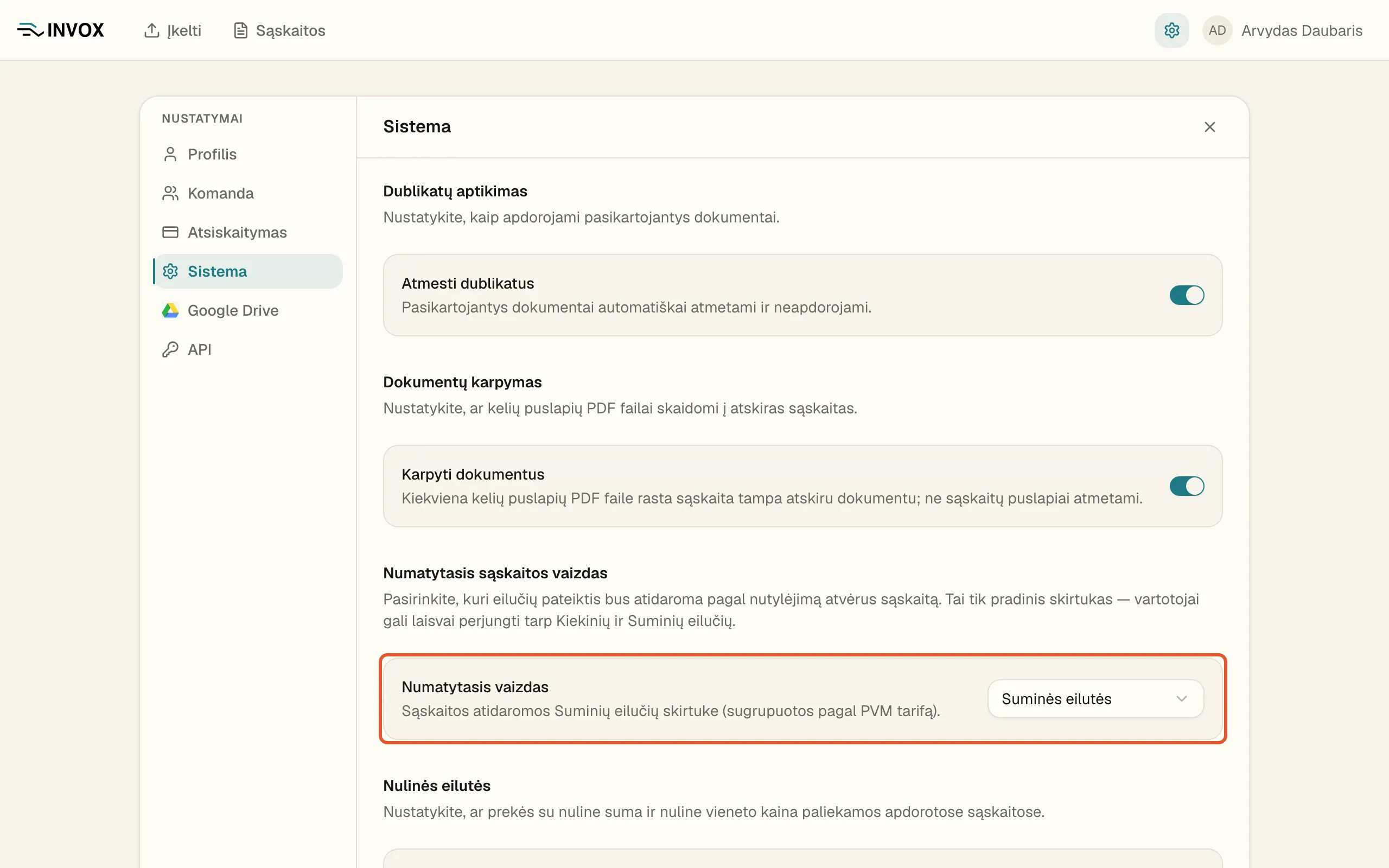Click the Dokumentų karpymas heading

pos(462,382)
